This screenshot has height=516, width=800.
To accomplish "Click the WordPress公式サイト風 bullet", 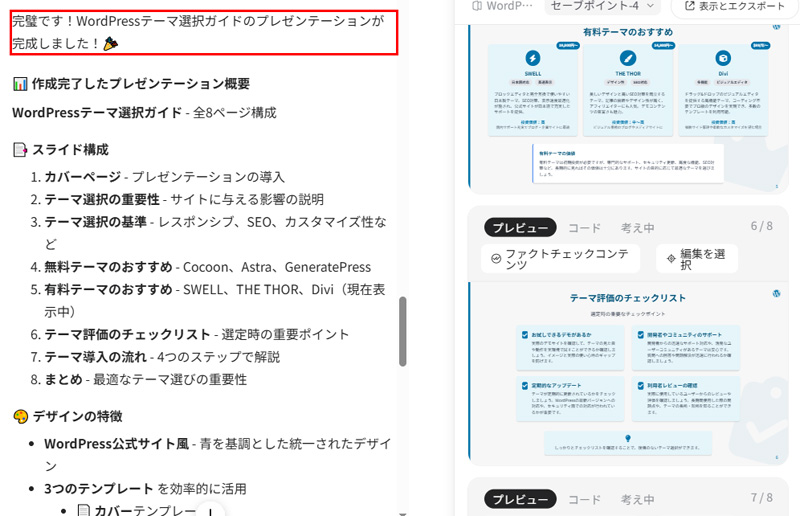I will coord(217,454).
